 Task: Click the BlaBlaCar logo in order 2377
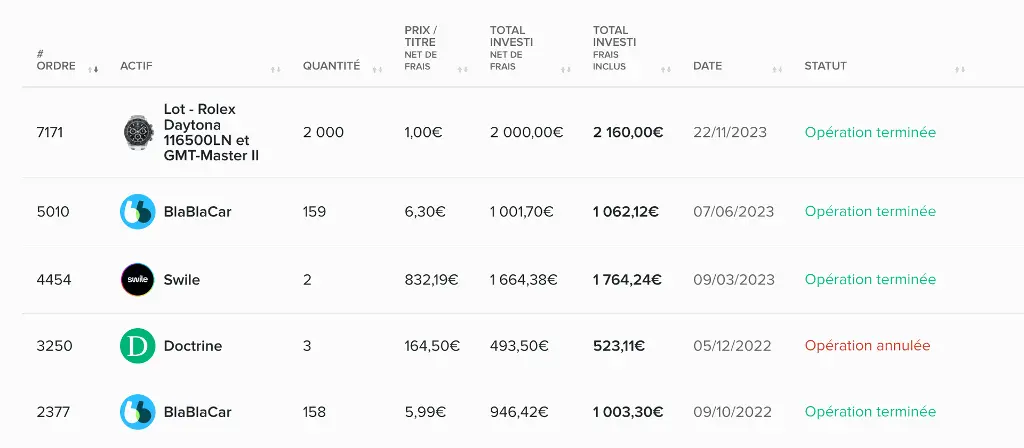click(x=138, y=412)
